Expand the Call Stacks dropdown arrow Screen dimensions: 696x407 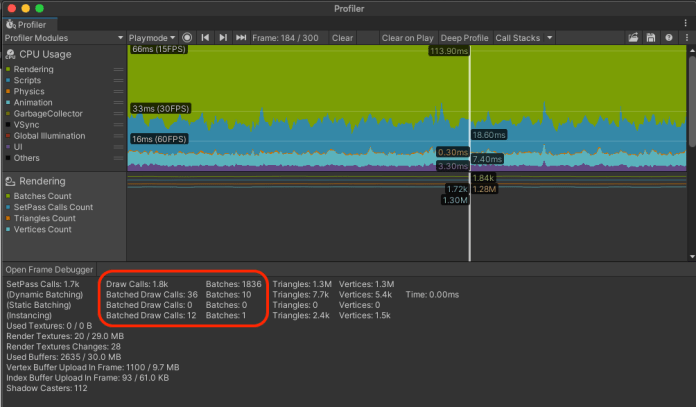(547, 38)
